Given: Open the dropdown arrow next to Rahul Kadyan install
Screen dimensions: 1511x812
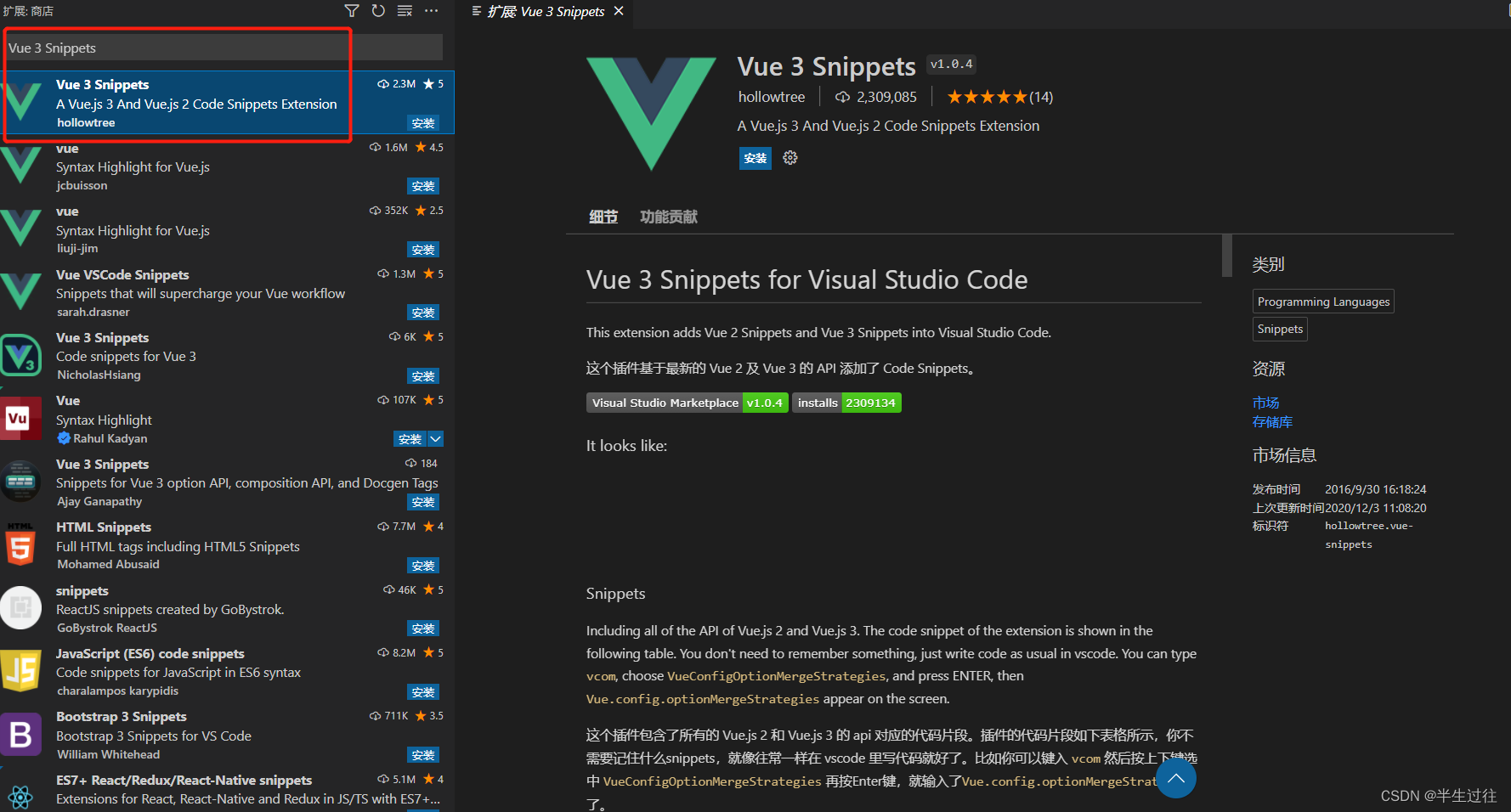Looking at the screenshot, I should tap(435, 439).
